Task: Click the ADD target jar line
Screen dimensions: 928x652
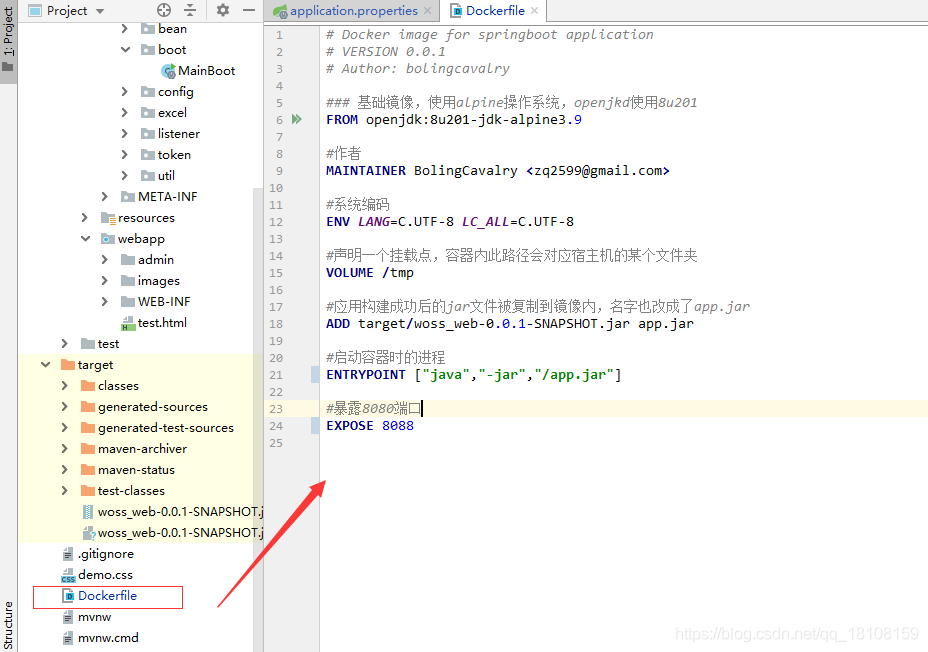Action: point(510,324)
